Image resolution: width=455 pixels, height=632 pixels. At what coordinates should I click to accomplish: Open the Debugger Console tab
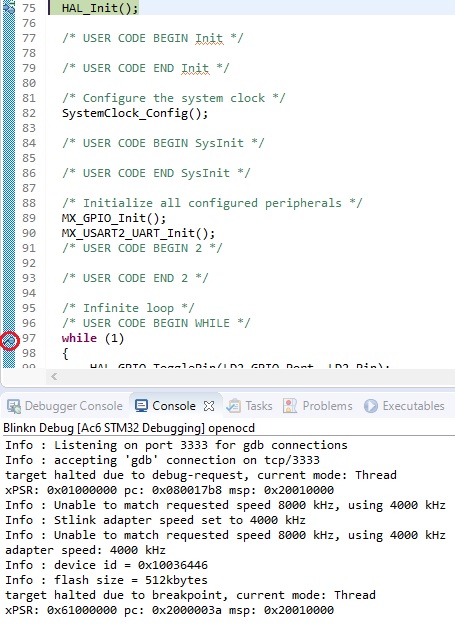click(65, 406)
